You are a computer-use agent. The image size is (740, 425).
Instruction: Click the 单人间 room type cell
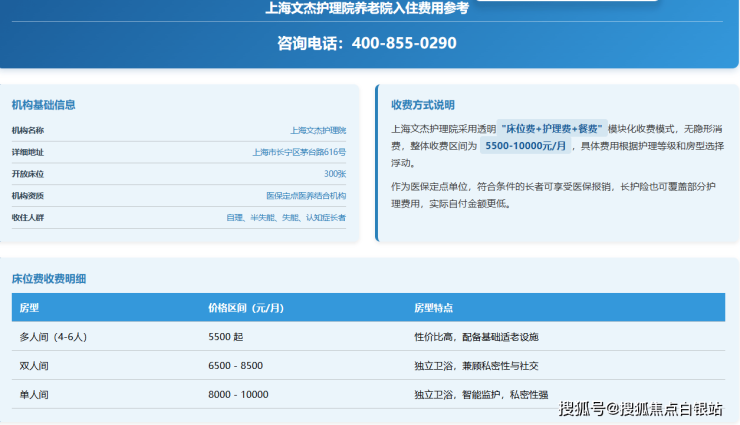34,394
